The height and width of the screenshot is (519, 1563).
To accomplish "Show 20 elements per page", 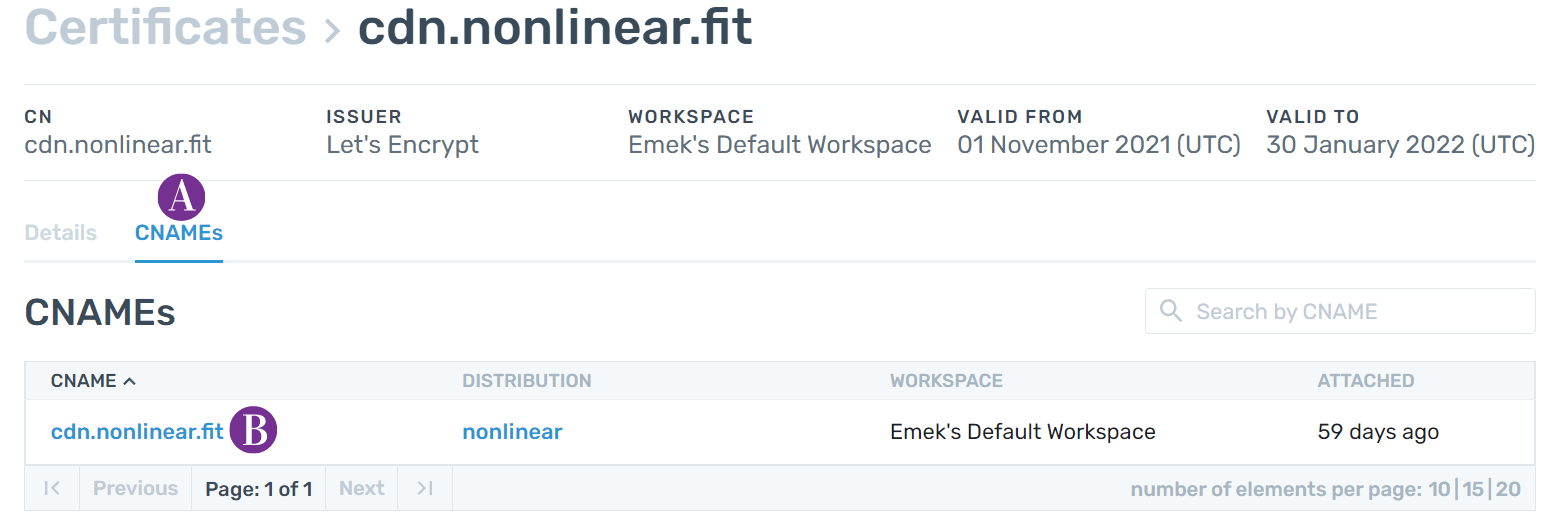I will [x=1508, y=489].
